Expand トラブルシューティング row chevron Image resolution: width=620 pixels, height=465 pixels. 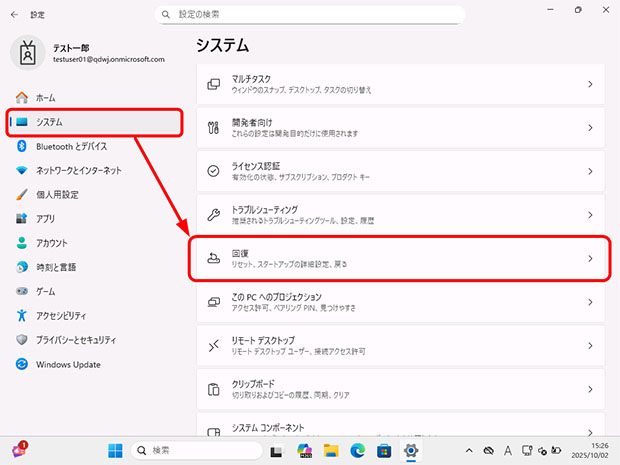(x=590, y=215)
